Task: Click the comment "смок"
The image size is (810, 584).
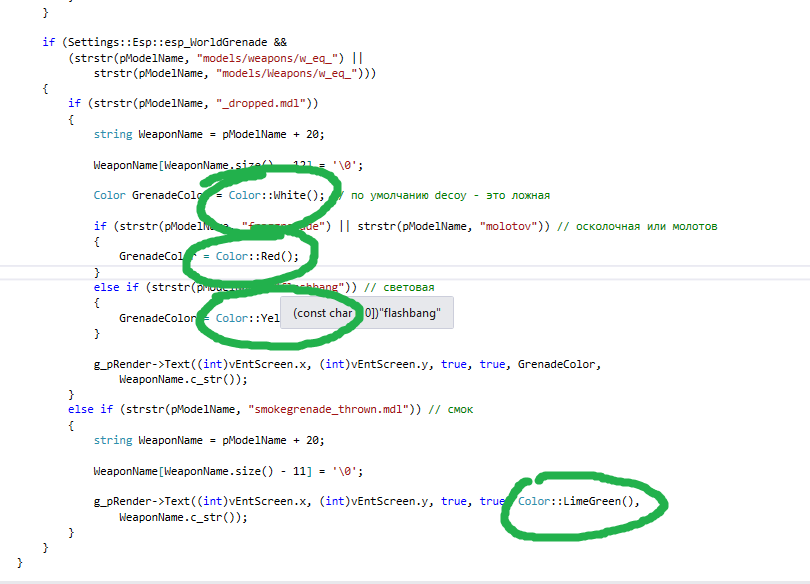Action: (x=450, y=409)
